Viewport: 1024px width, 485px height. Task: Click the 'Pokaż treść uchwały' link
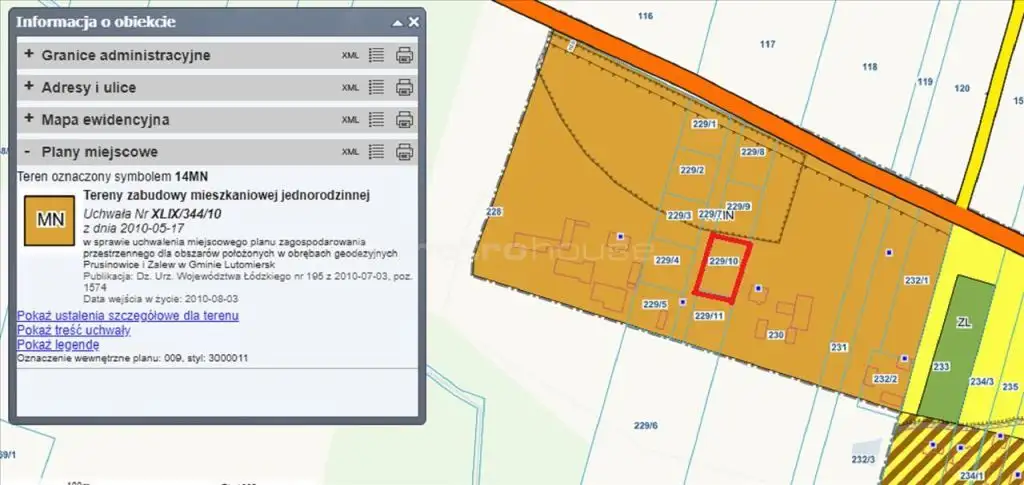[x=74, y=330]
